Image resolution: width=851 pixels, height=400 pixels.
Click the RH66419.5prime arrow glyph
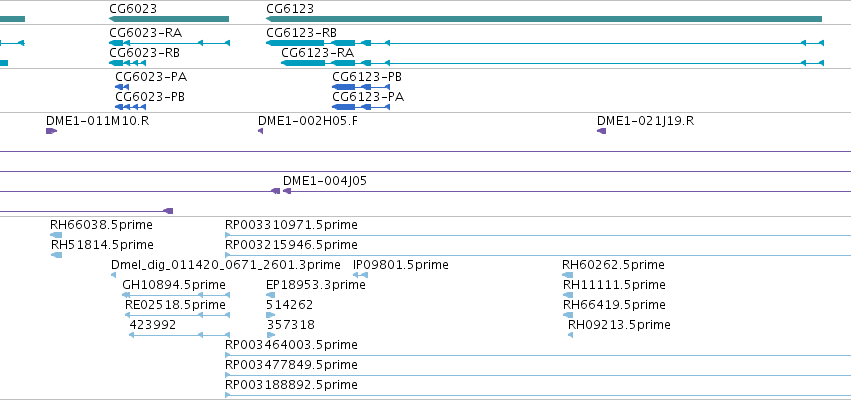click(x=568, y=315)
